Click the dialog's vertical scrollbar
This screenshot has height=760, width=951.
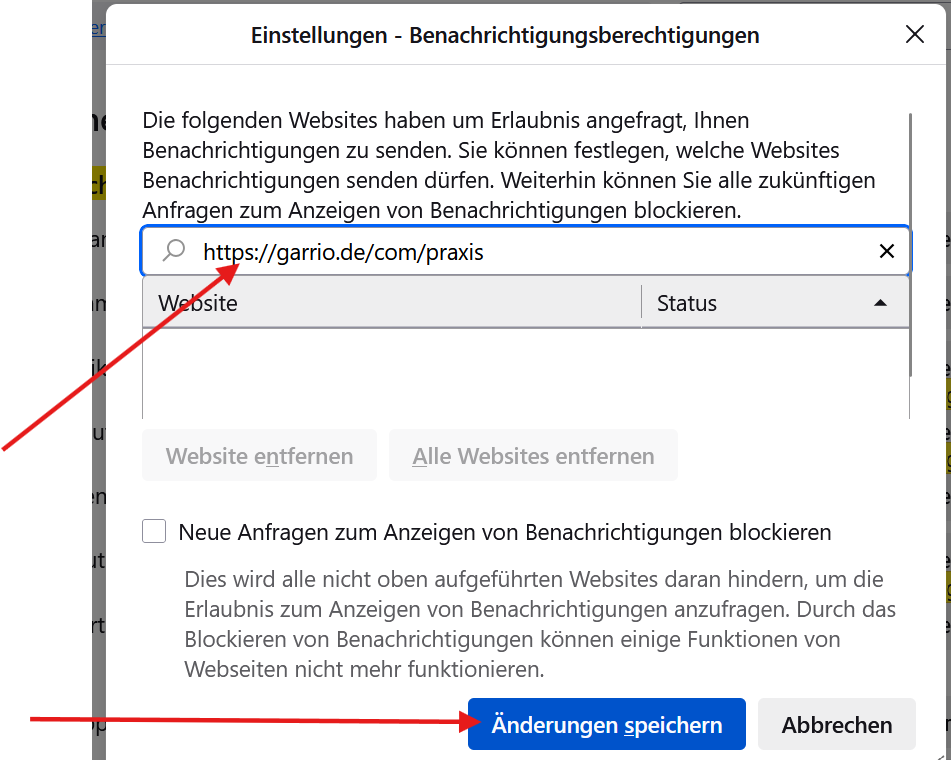910,244
